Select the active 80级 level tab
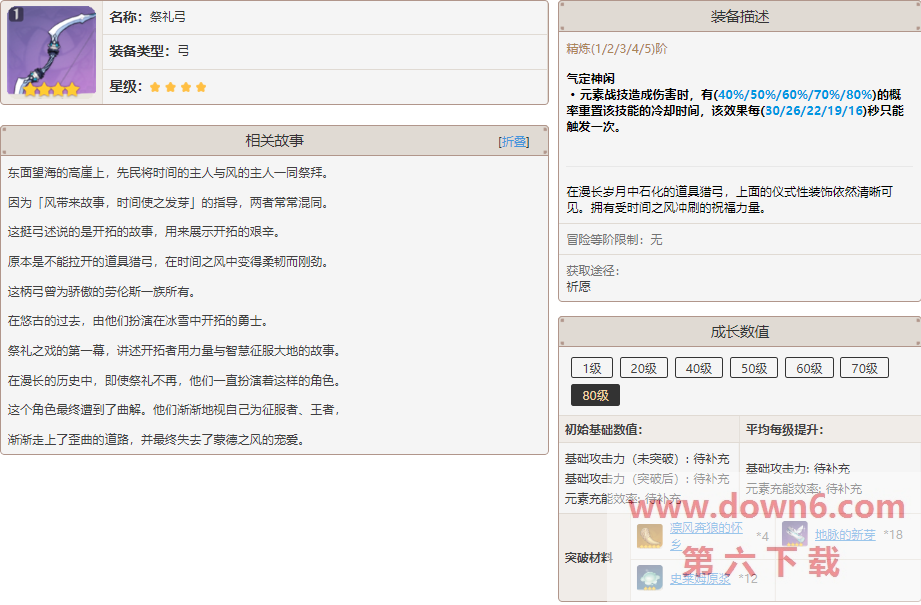Image resolution: width=921 pixels, height=605 pixels. (x=596, y=395)
